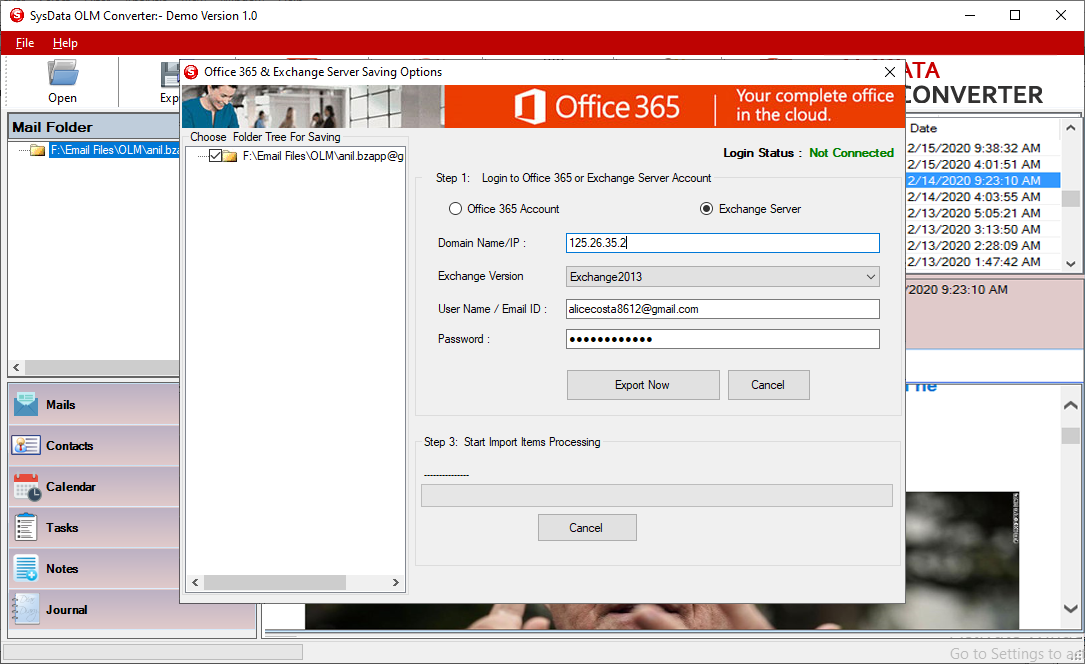Screen dimensions: 1085x664
Task: Click scroll-up arrow of the date list
Action: pyautogui.click(x=1070, y=128)
